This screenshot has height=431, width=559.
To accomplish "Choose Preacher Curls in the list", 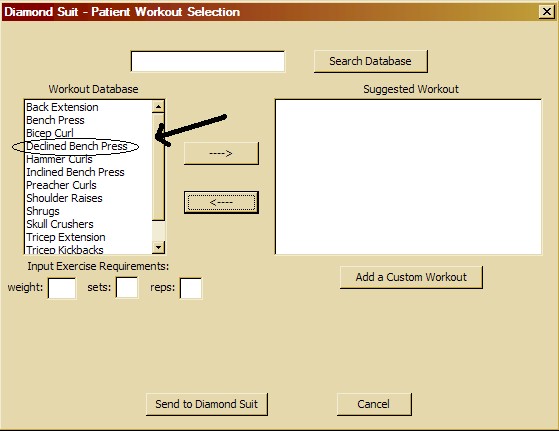I will 89,185.
